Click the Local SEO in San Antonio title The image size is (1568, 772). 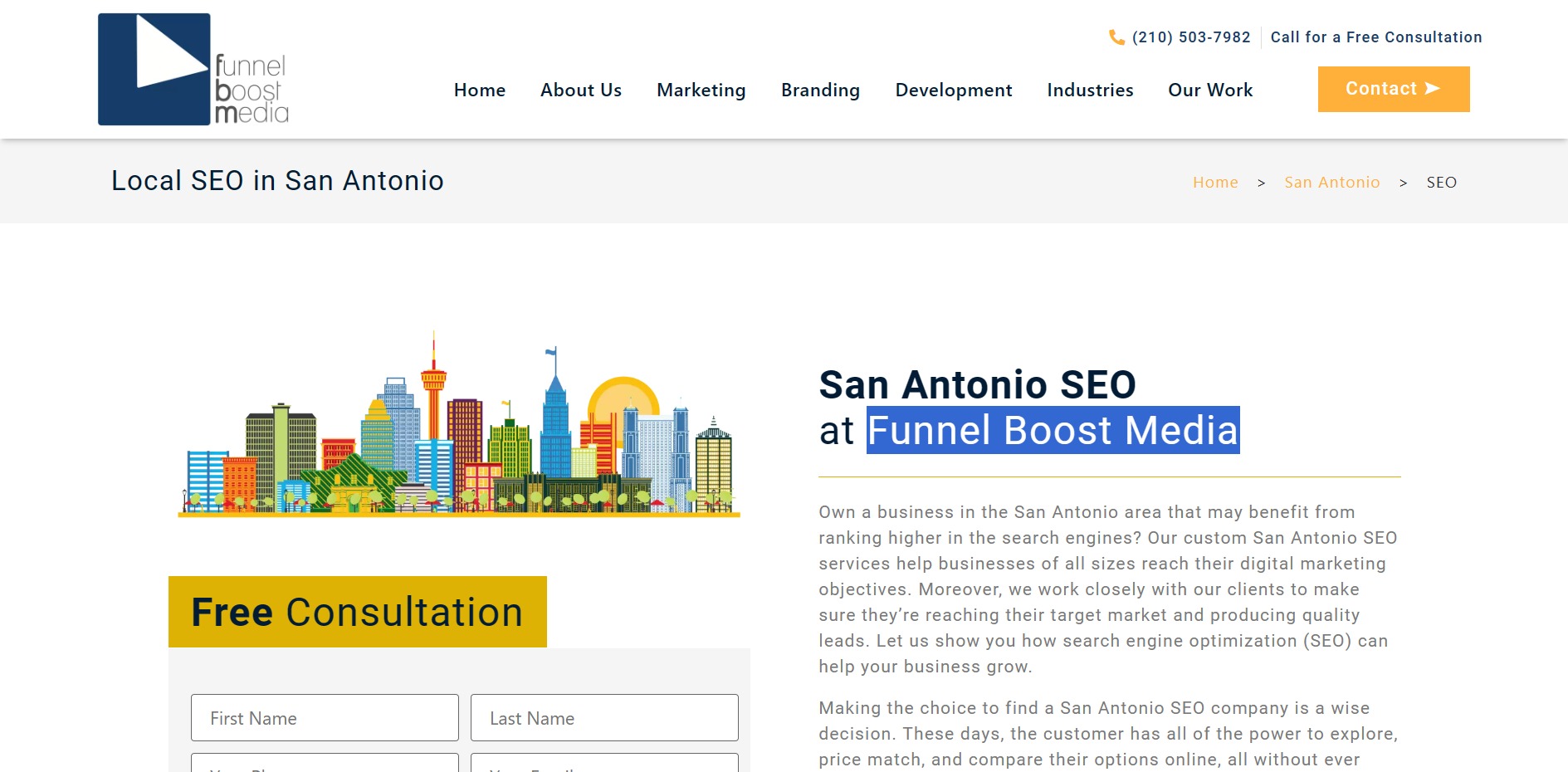278,181
